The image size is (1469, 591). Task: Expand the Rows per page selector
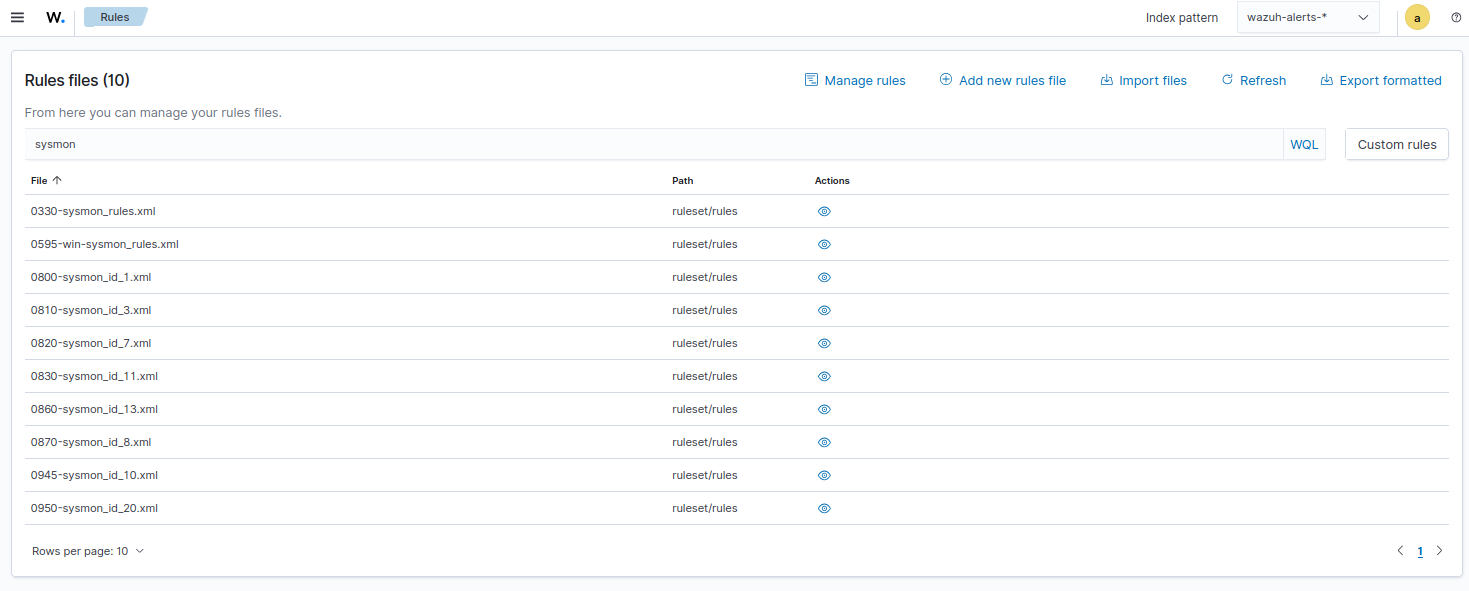88,551
